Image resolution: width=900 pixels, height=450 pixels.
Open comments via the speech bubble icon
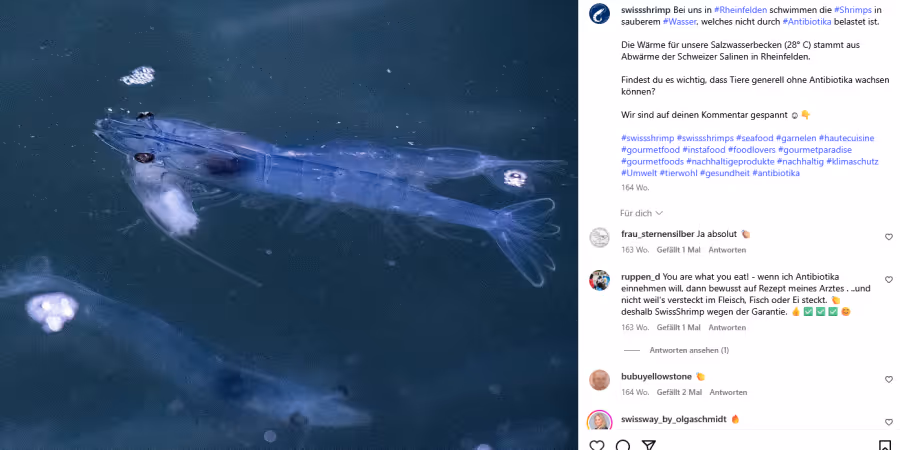coord(623,445)
